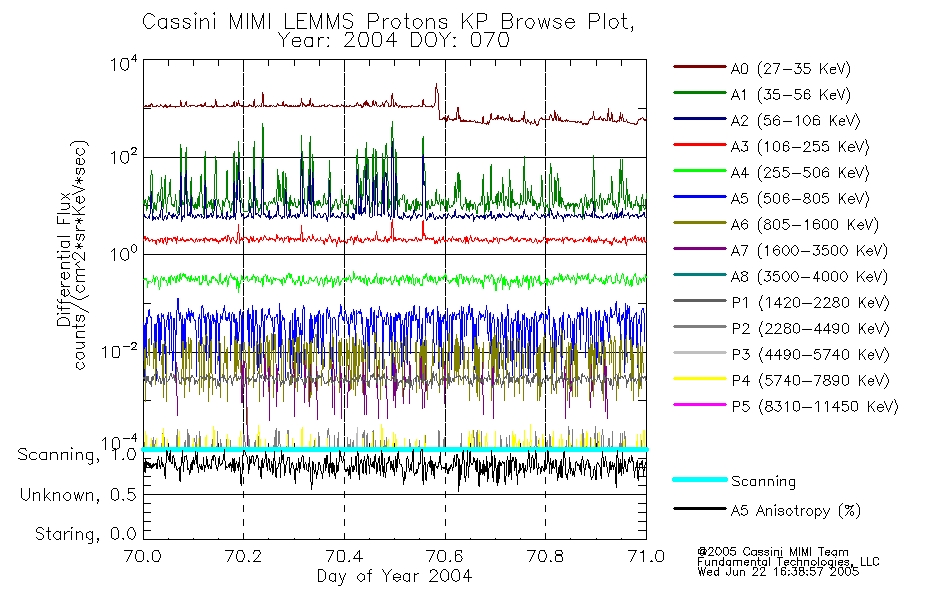Click the olive A6 legend line
950x600 pixels.
click(x=700, y=223)
